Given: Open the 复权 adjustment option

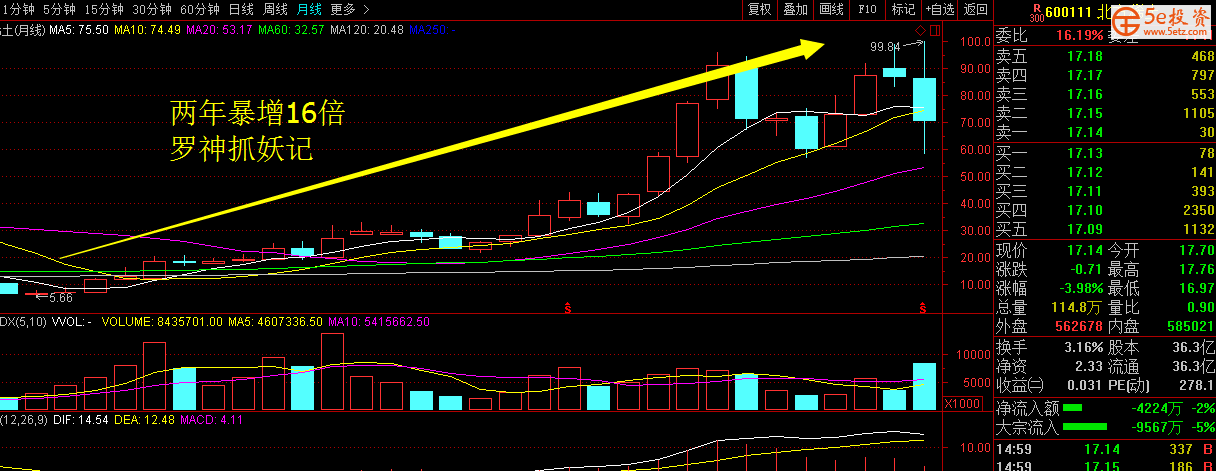Looking at the screenshot, I should [760, 9].
